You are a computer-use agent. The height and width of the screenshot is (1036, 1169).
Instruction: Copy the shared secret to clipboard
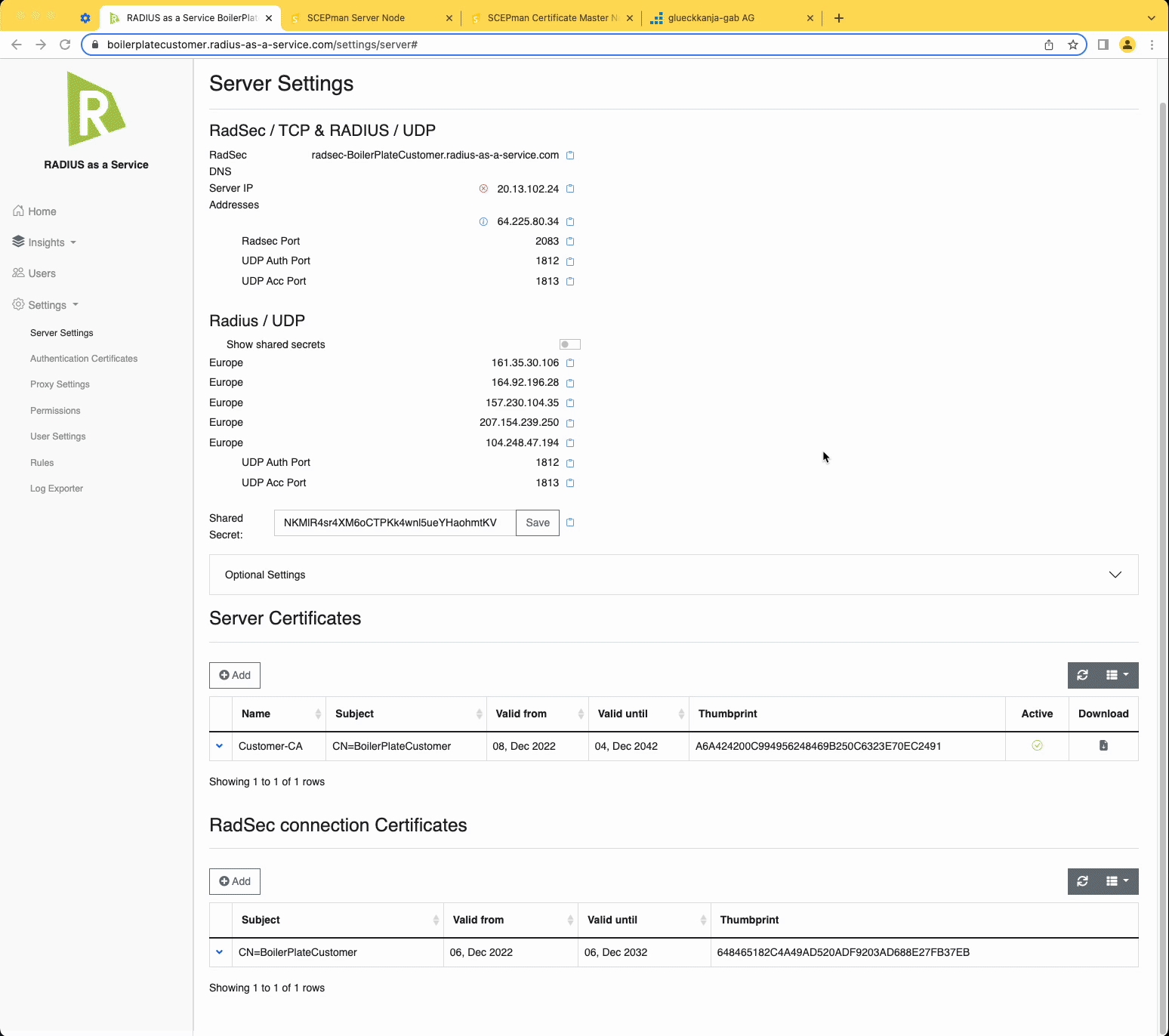pos(570,523)
